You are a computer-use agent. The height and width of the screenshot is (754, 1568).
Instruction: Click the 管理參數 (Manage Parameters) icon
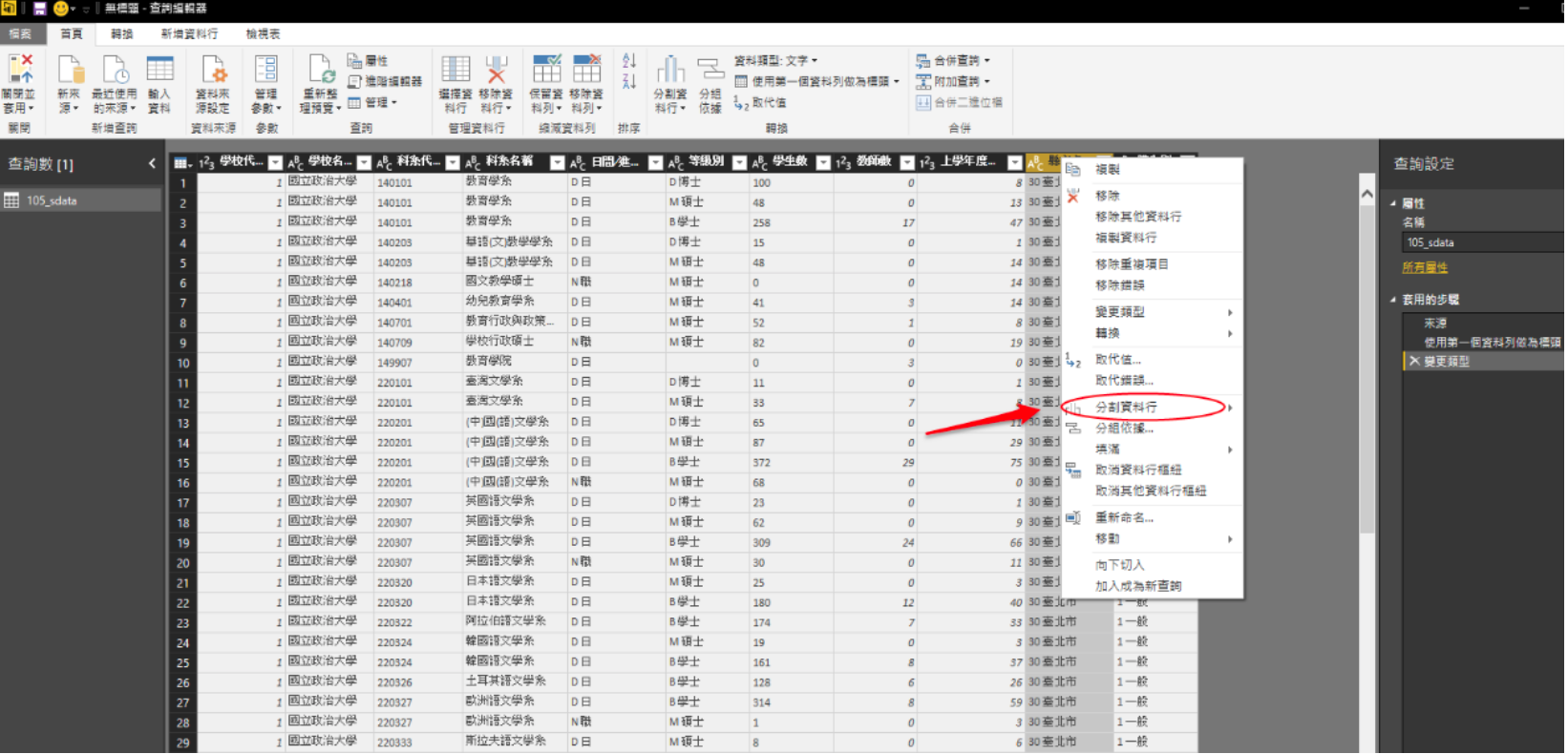click(265, 70)
